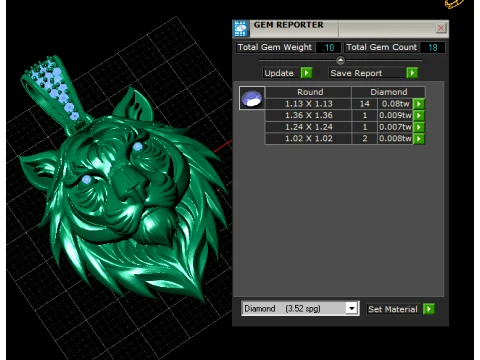
Task: Select the round gem thumbnail
Action: [252, 98]
